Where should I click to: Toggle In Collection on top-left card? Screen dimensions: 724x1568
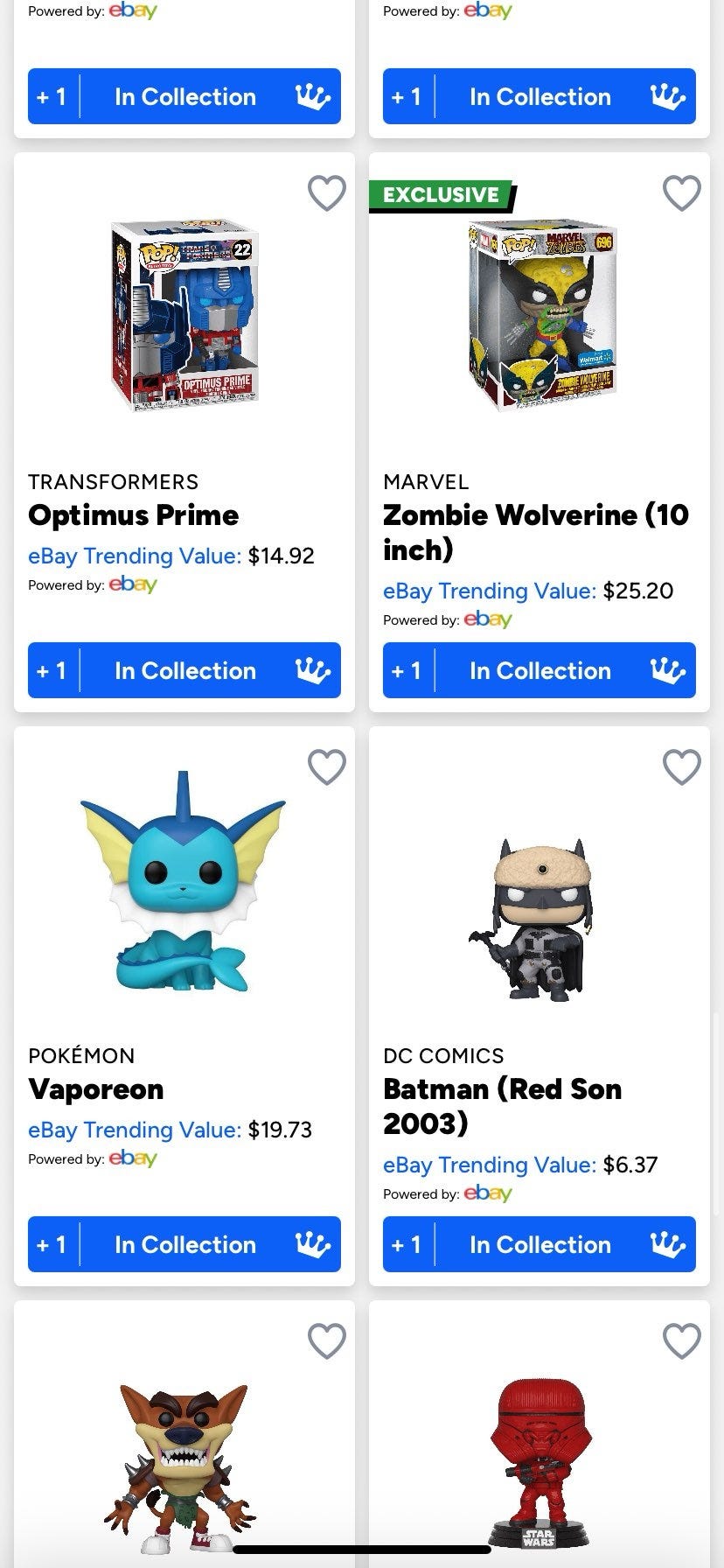[184, 96]
